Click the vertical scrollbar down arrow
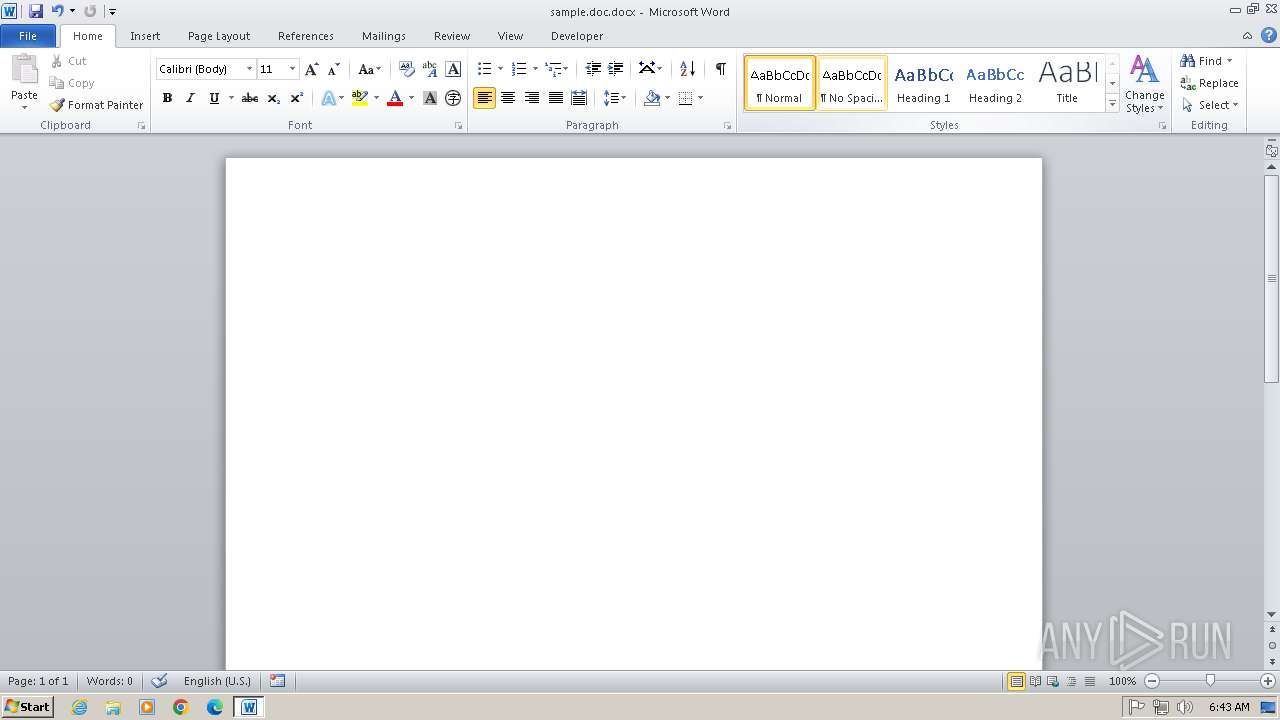The height and width of the screenshot is (720, 1280). click(1272, 614)
